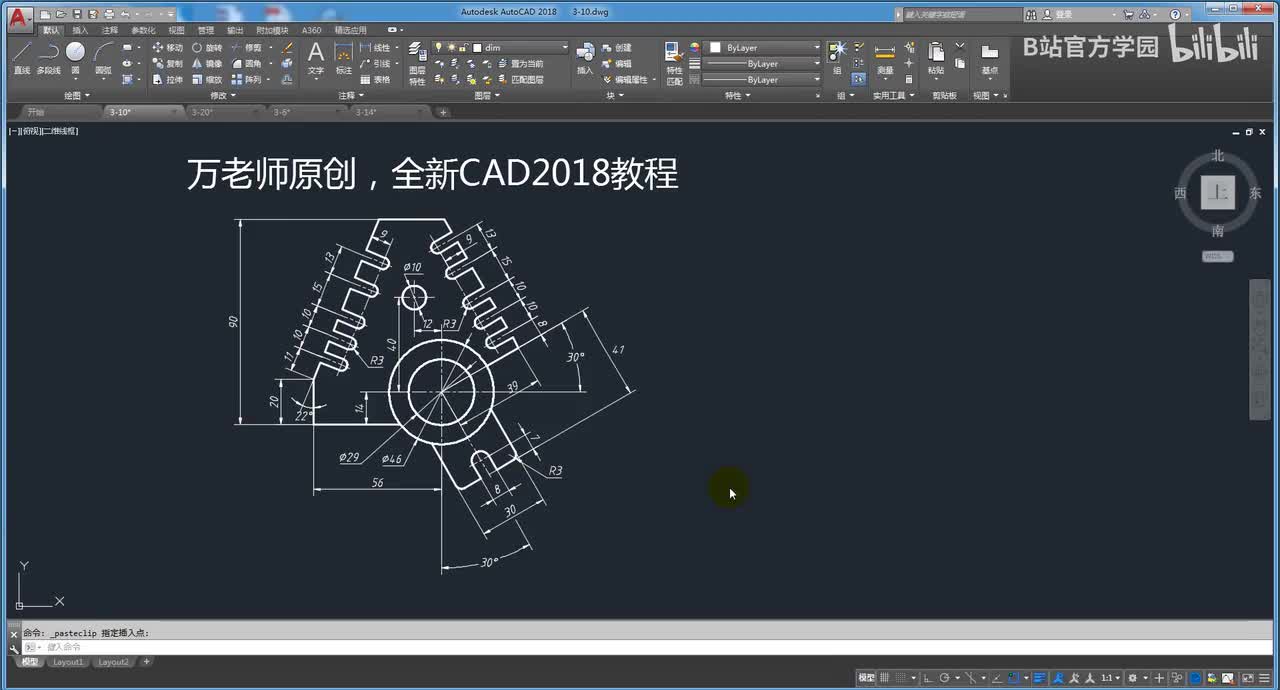This screenshot has width=1280, height=690.
Task: Toggle the grid display in status bar
Action: (885, 678)
